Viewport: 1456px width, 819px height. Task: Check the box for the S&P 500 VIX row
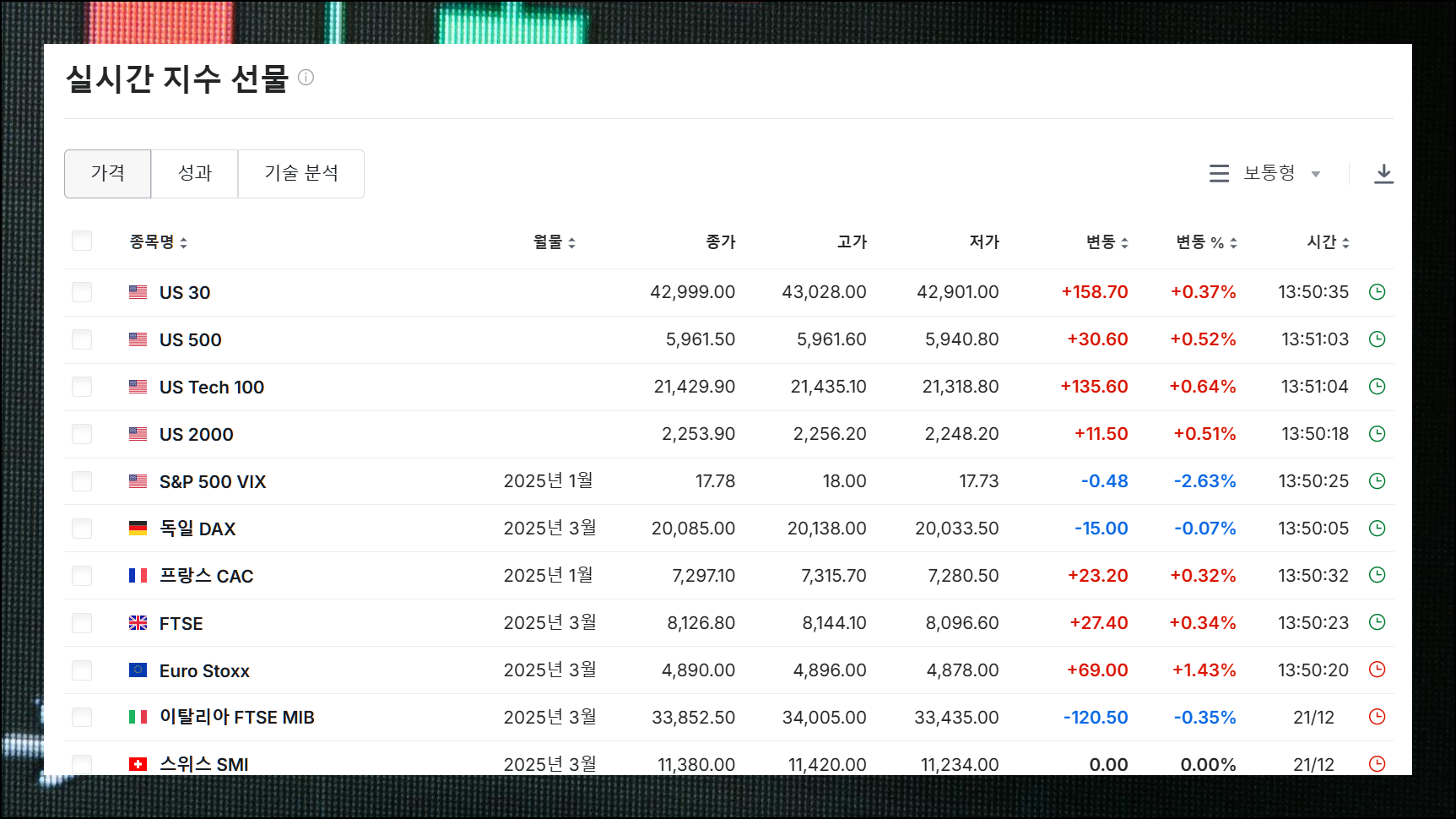[x=82, y=481]
